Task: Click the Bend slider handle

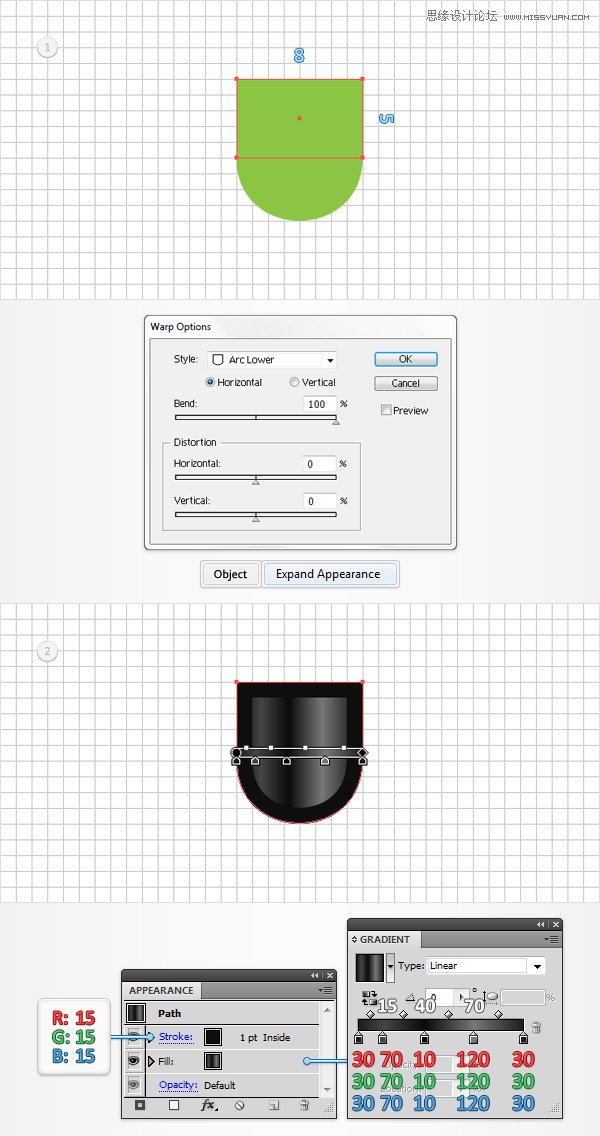Action: coord(336,421)
